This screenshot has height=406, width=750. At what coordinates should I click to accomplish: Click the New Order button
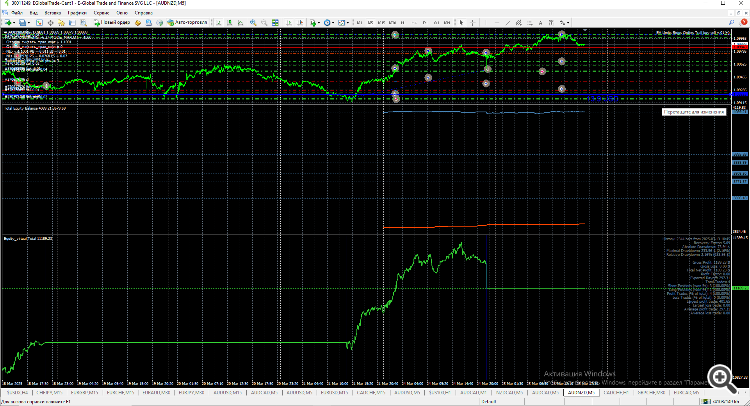(x=112, y=22)
